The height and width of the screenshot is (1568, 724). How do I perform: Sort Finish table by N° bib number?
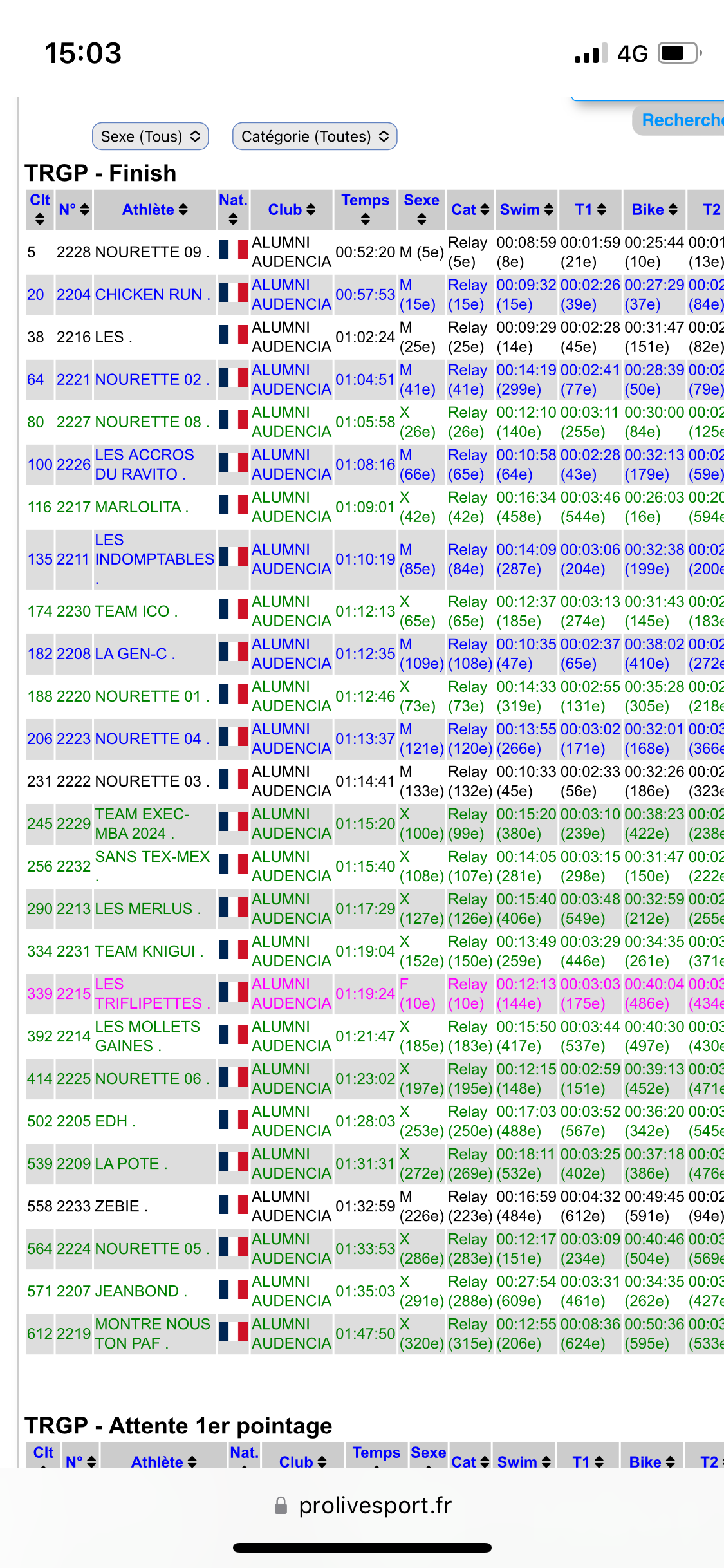click(74, 210)
